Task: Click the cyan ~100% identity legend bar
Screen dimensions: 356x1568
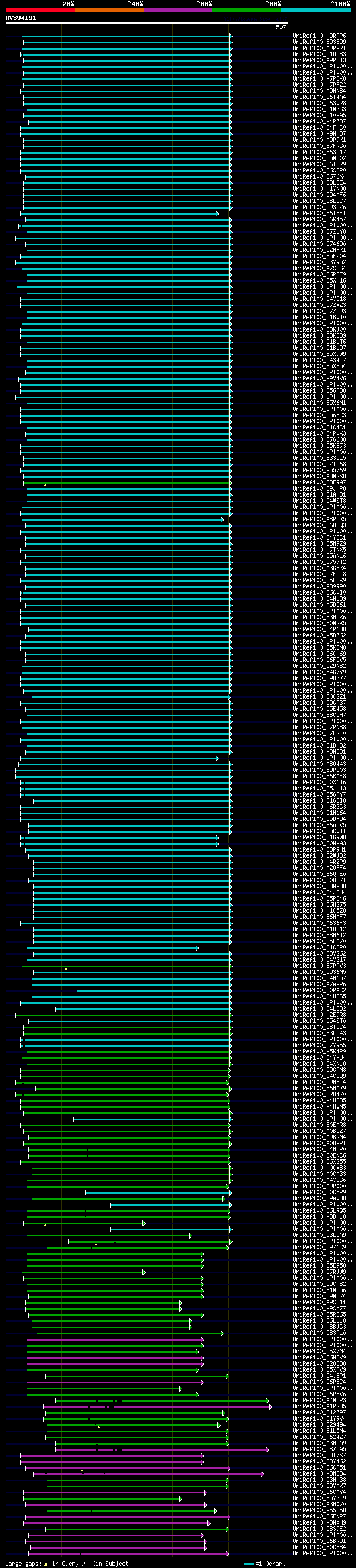Action: [x=316, y=10]
